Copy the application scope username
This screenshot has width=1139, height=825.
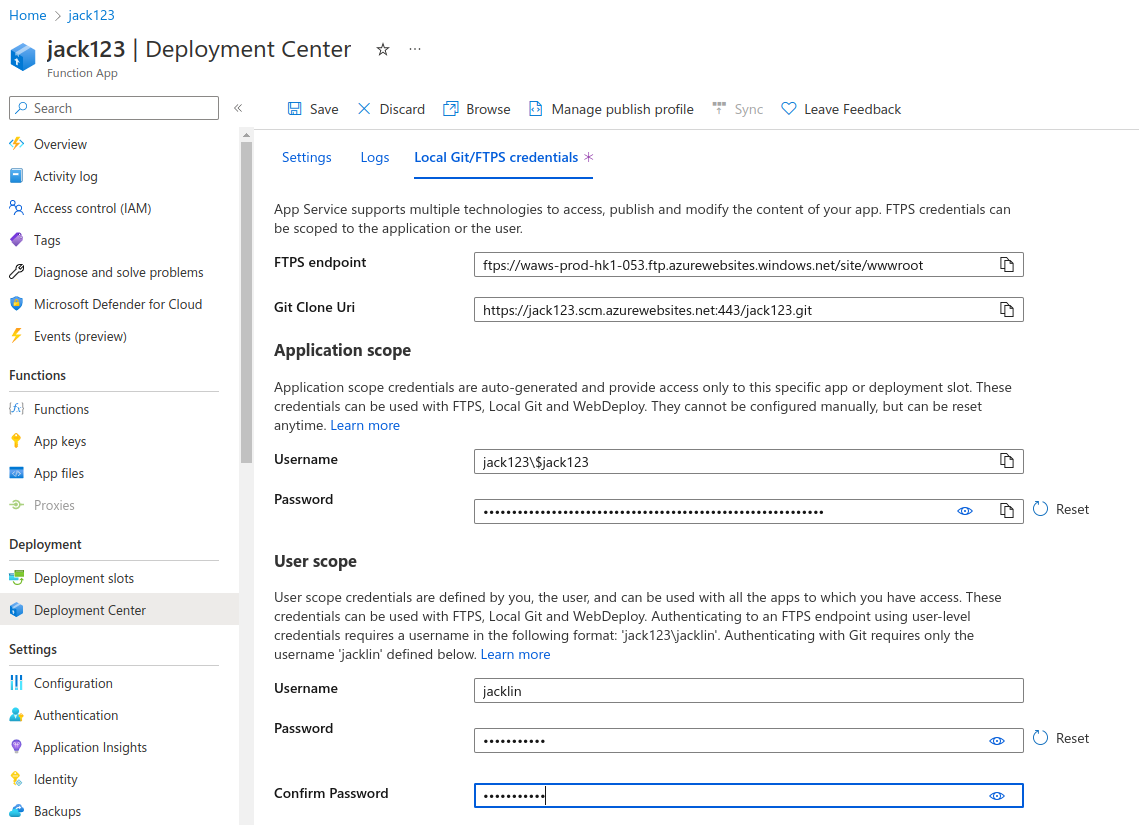[1006, 460]
